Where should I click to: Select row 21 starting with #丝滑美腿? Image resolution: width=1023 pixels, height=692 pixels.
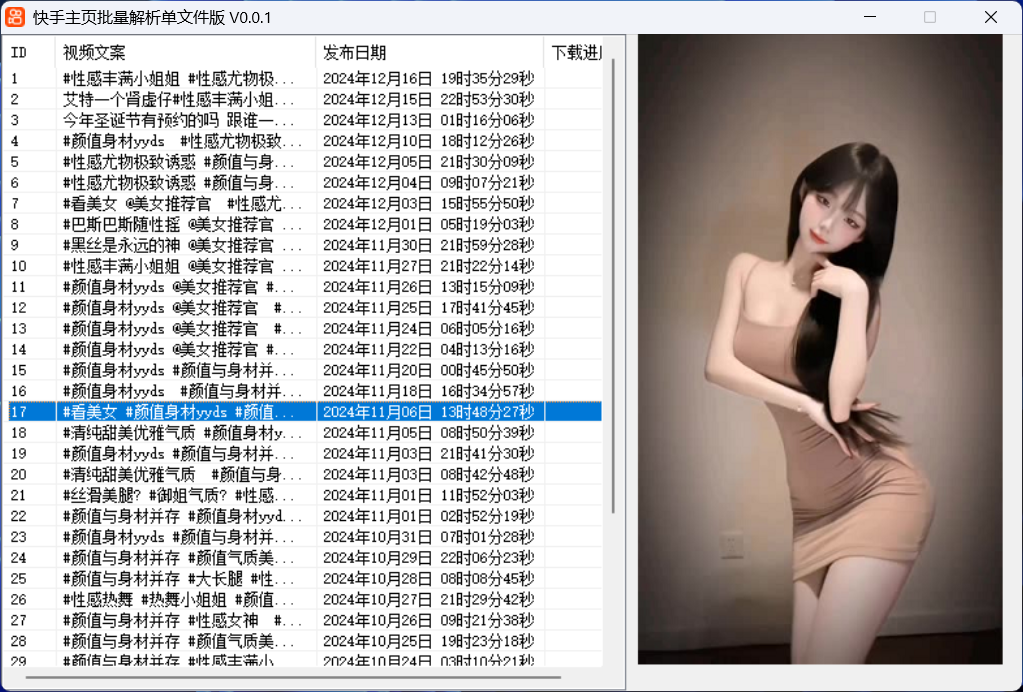(x=180, y=495)
